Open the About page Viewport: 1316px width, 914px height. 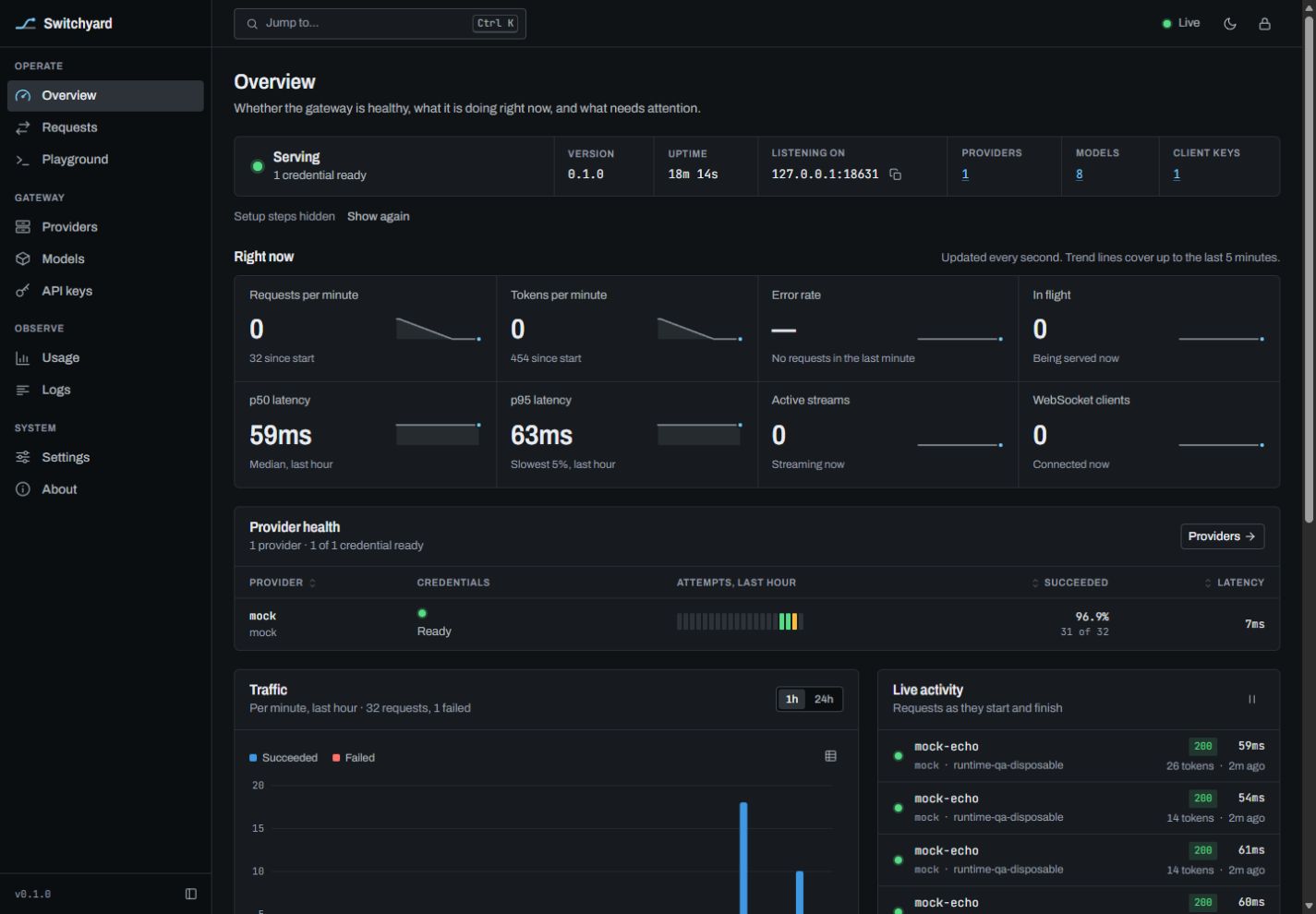click(105, 489)
